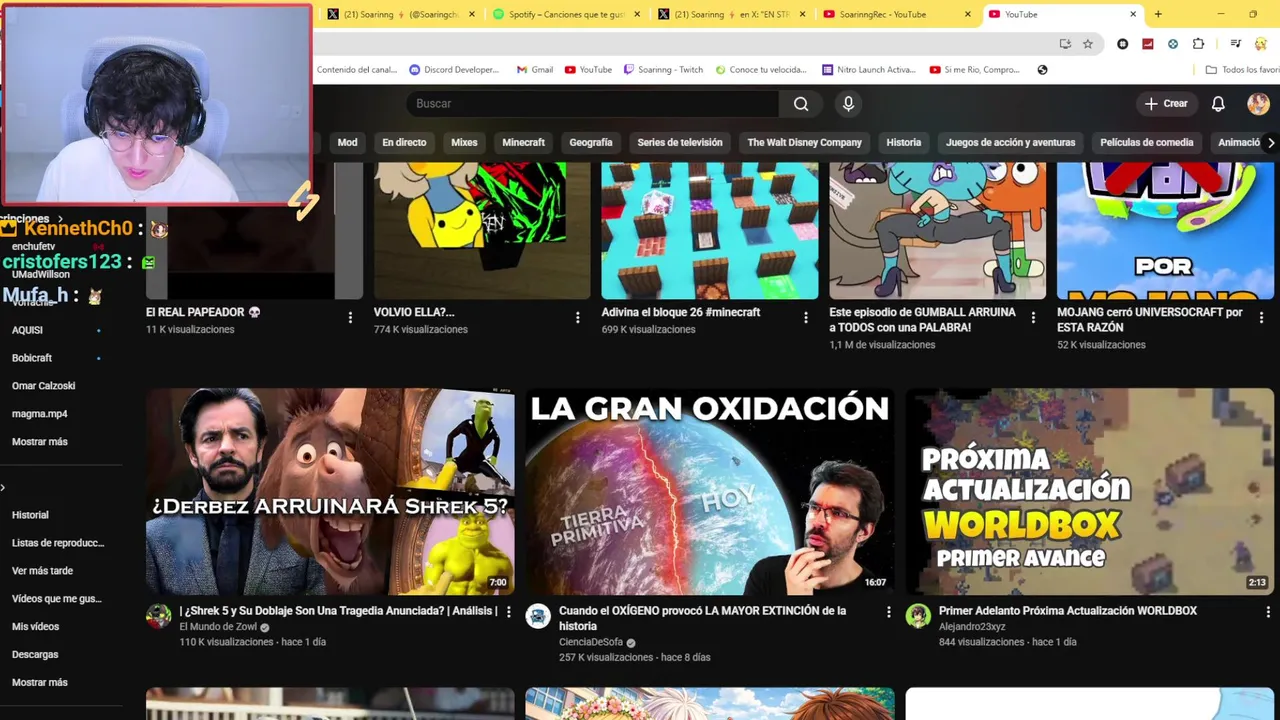
Task: Open options for the GUMBALL episode video
Action: (x=1033, y=318)
